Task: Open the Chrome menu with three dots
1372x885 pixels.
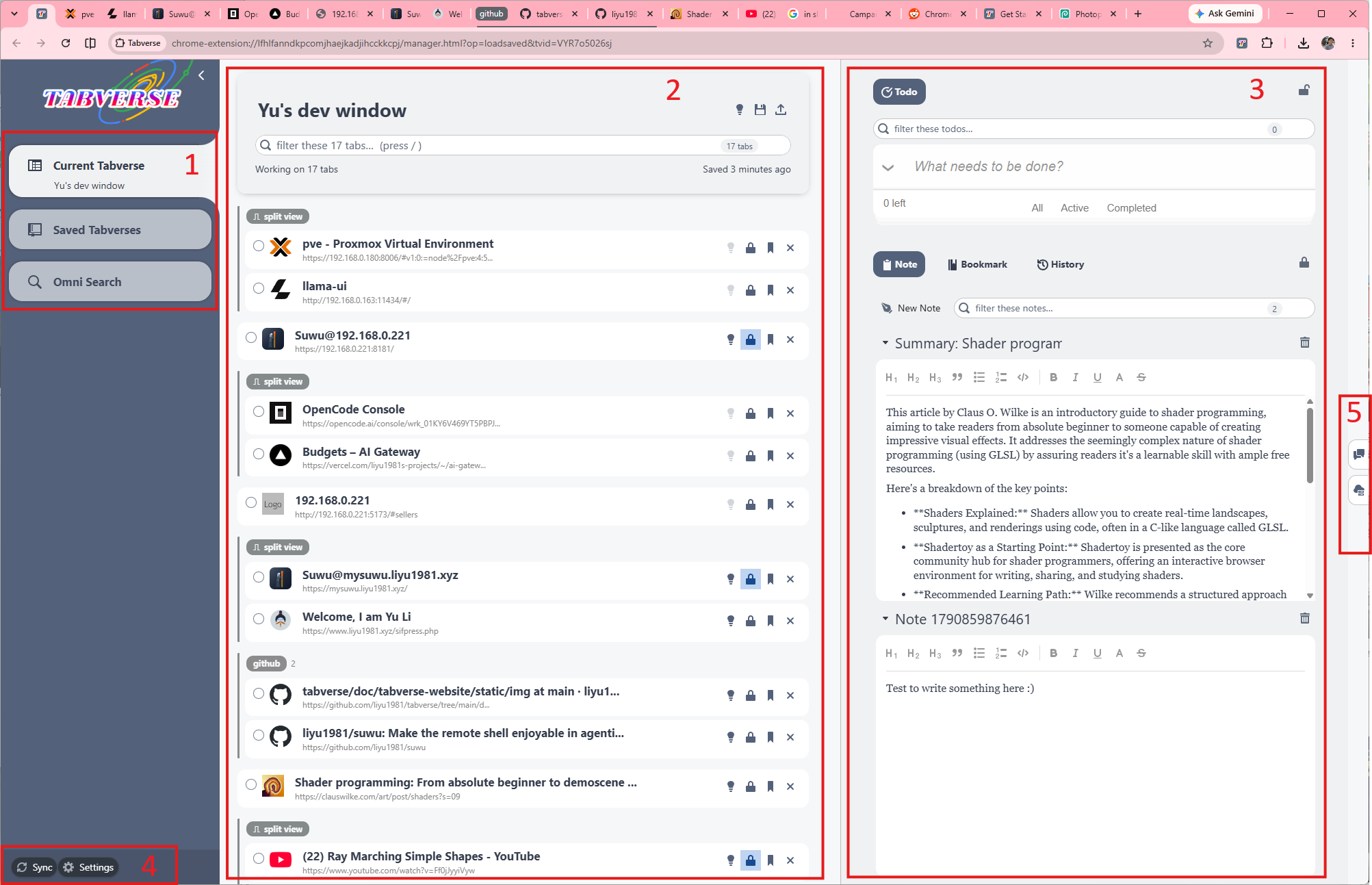Action: tap(1353, 43)
